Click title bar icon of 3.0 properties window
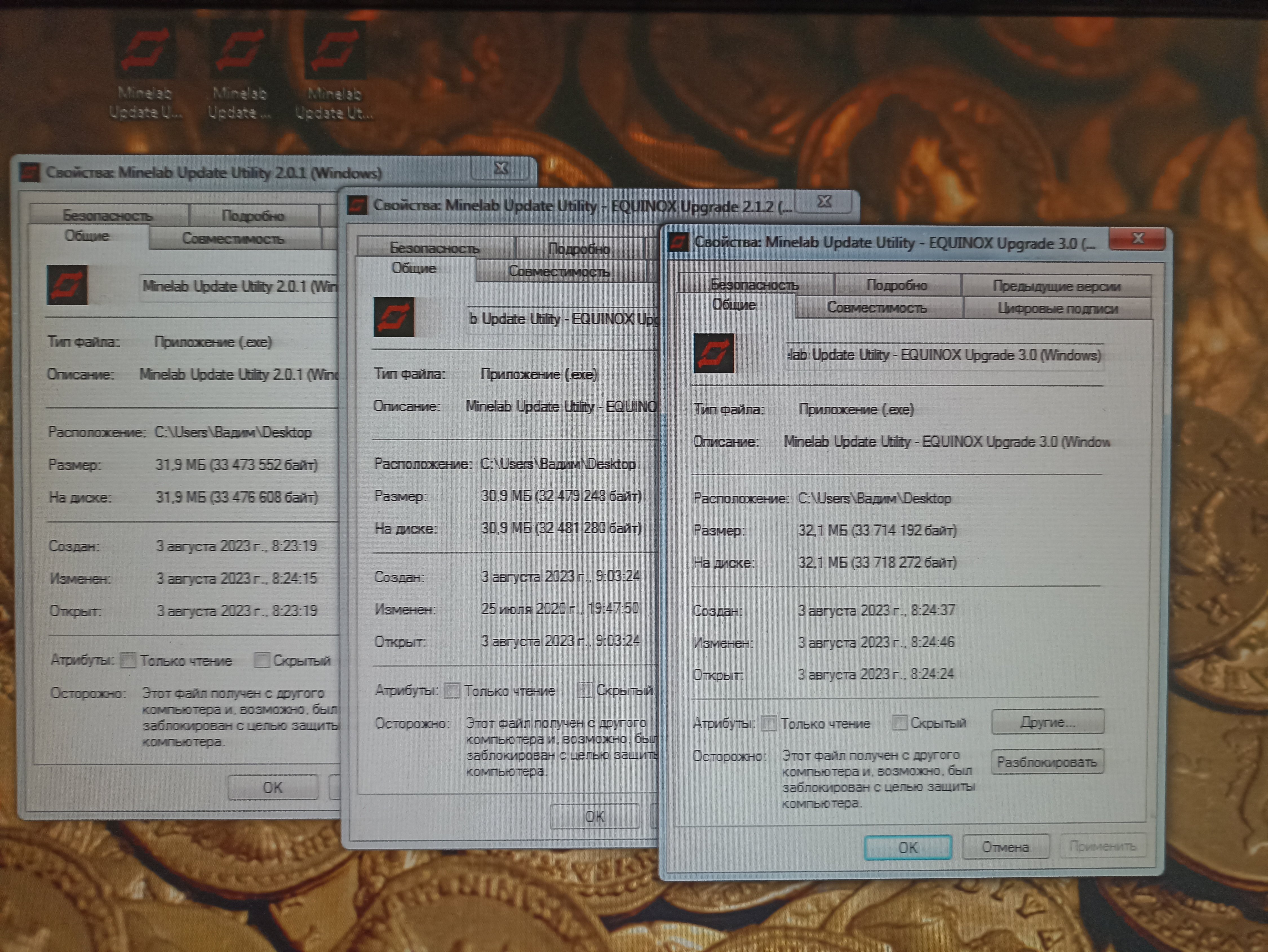This screenshot has width=1268, height=952. pyautogui.click(x=679, y=242)
